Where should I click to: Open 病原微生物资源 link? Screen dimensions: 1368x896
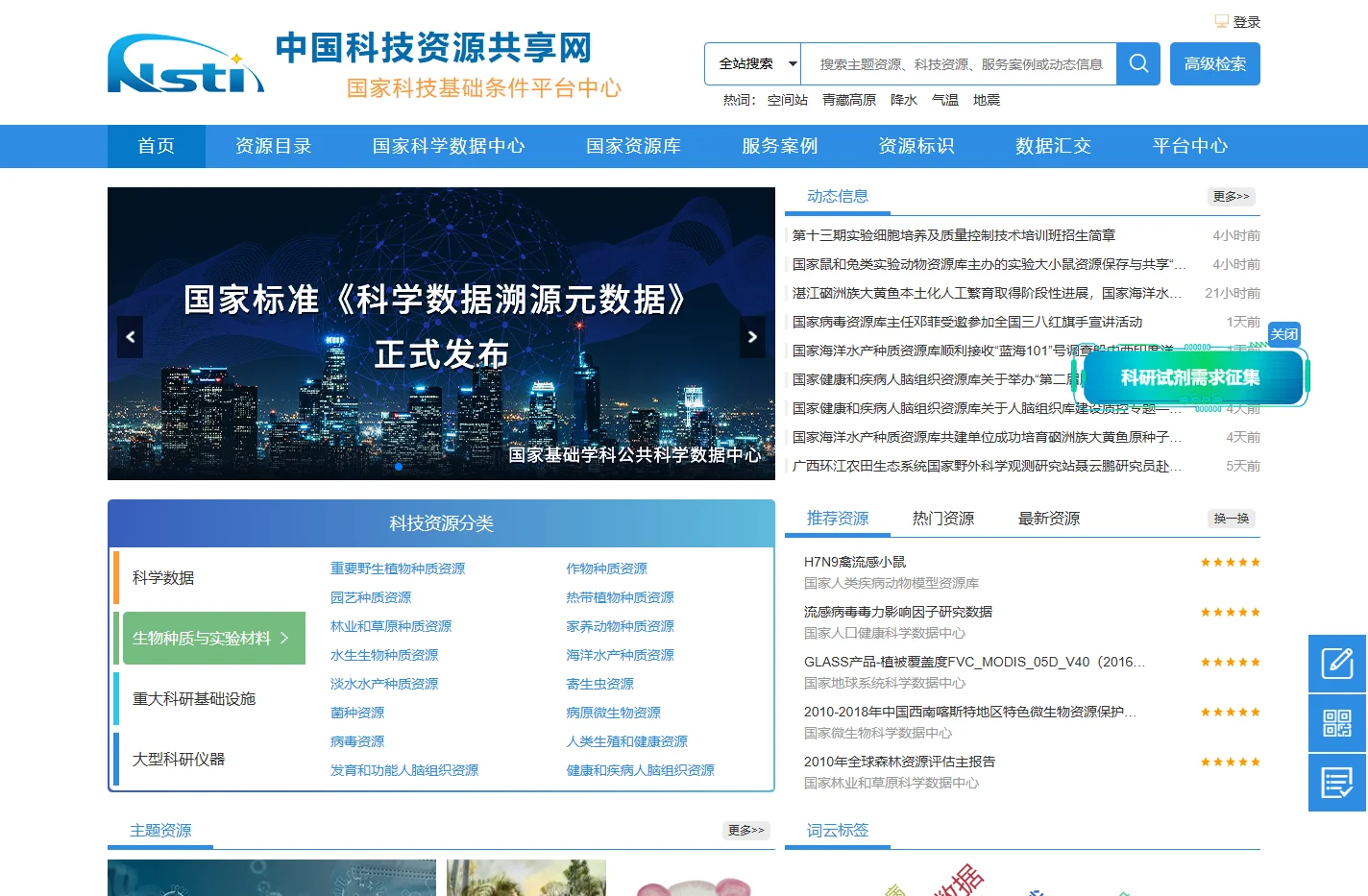tap(614, 713)
